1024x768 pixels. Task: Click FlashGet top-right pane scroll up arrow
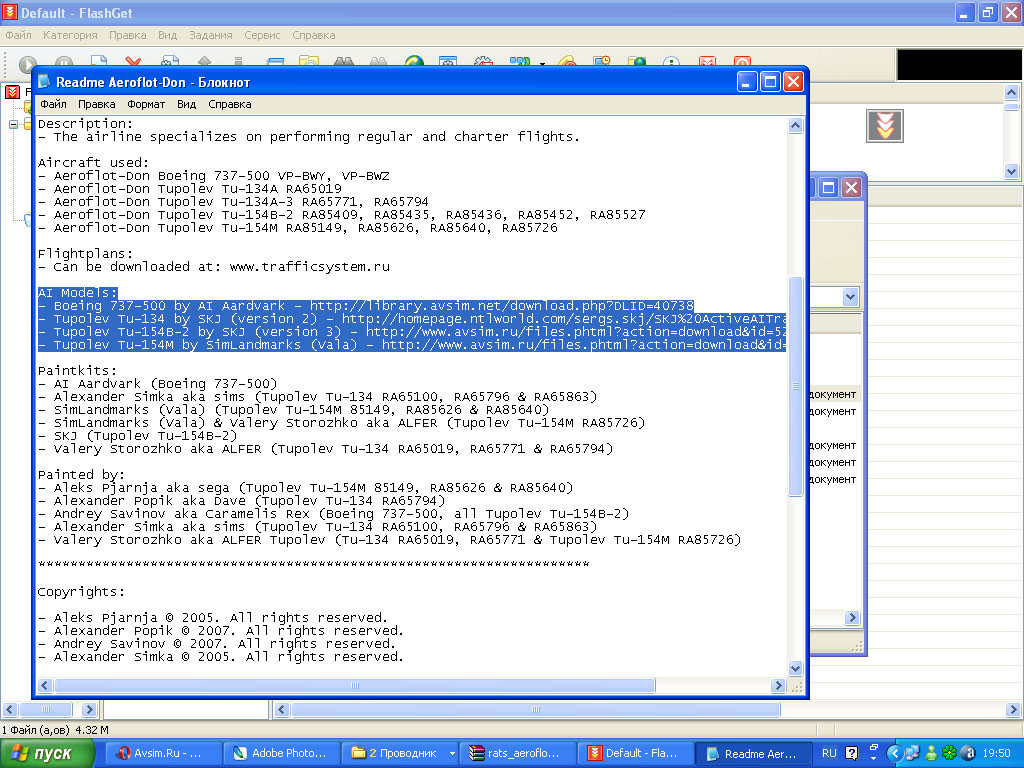[1011, 93]
